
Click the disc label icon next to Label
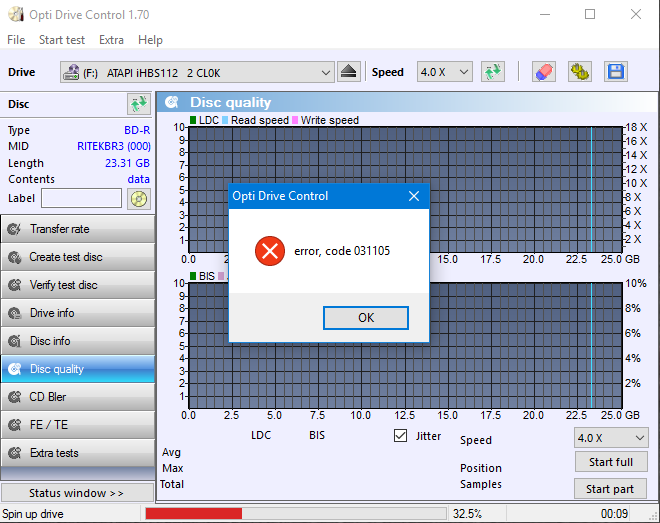point(139,199)
